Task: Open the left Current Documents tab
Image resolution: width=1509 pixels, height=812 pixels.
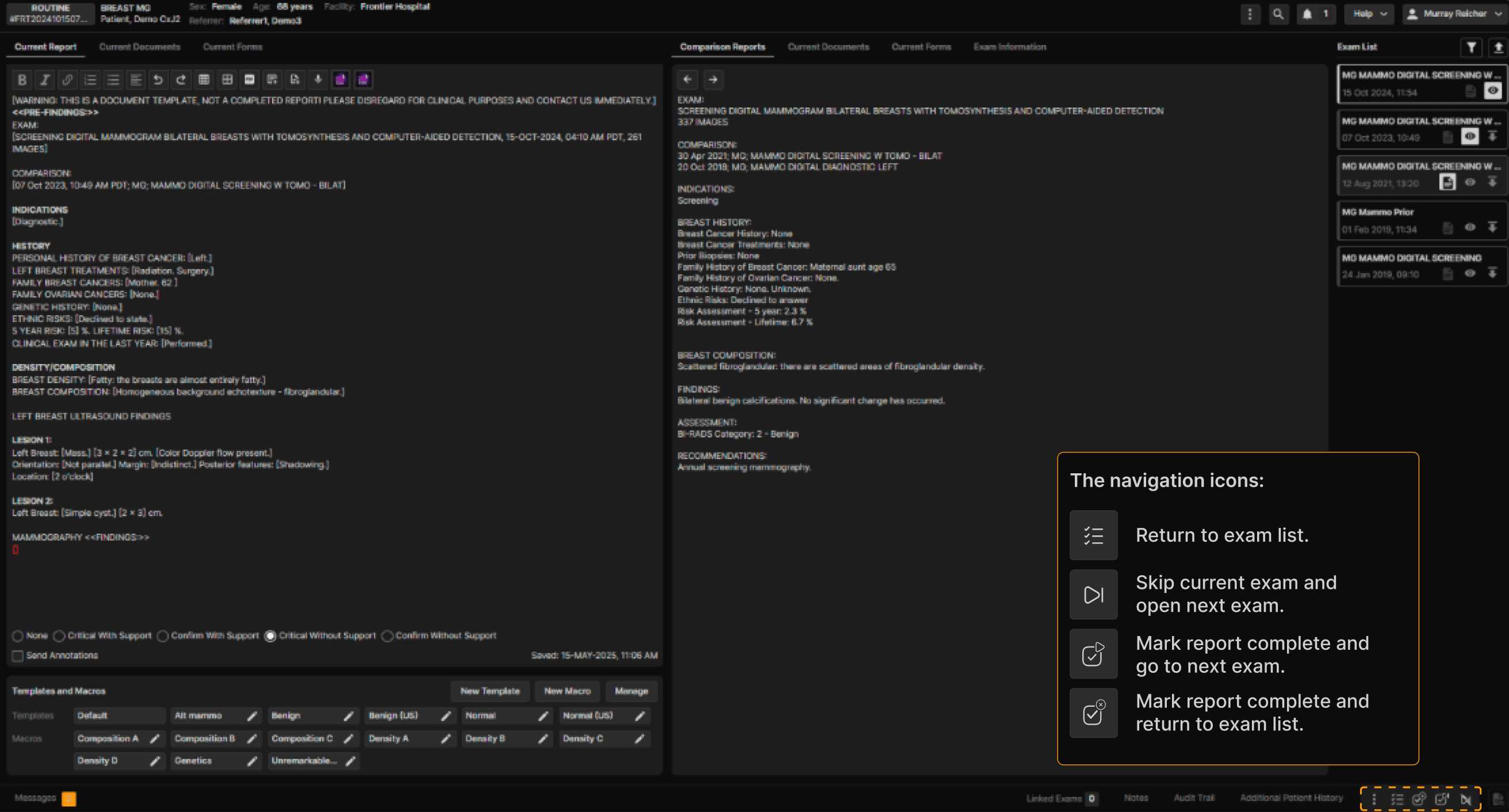Action: 139,47
